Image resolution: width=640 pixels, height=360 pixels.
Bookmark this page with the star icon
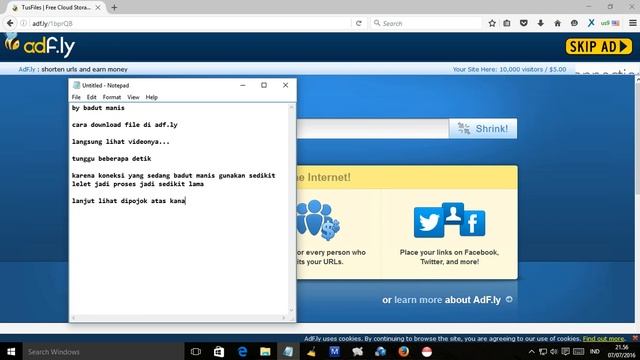[x=492, y=23]
